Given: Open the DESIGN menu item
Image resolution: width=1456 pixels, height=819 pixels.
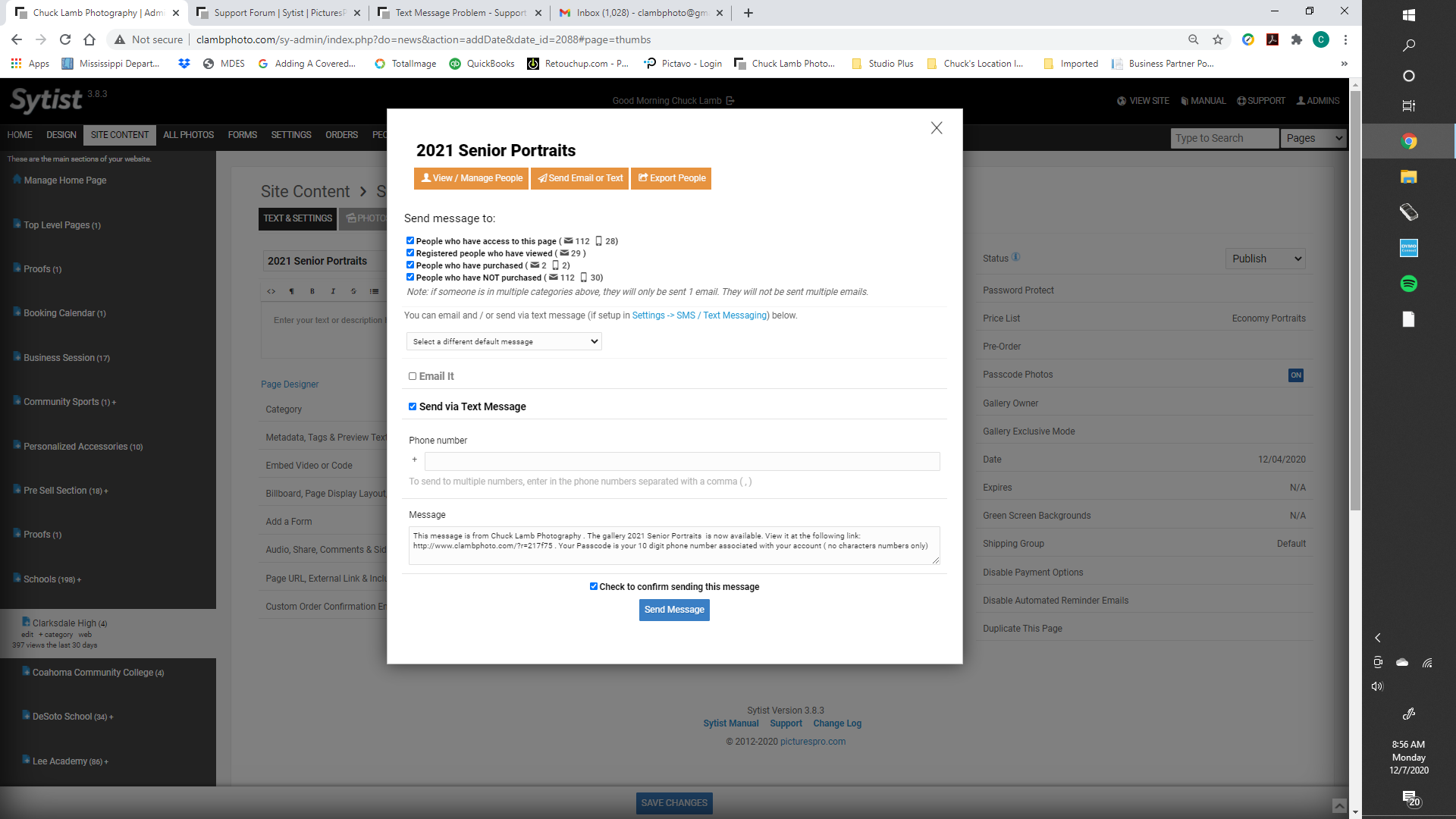Looking at the screenshot, I should tap(61, 135).
